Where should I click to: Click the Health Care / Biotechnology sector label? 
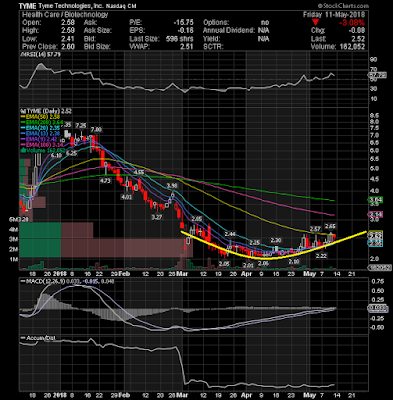tap(65, 15)
